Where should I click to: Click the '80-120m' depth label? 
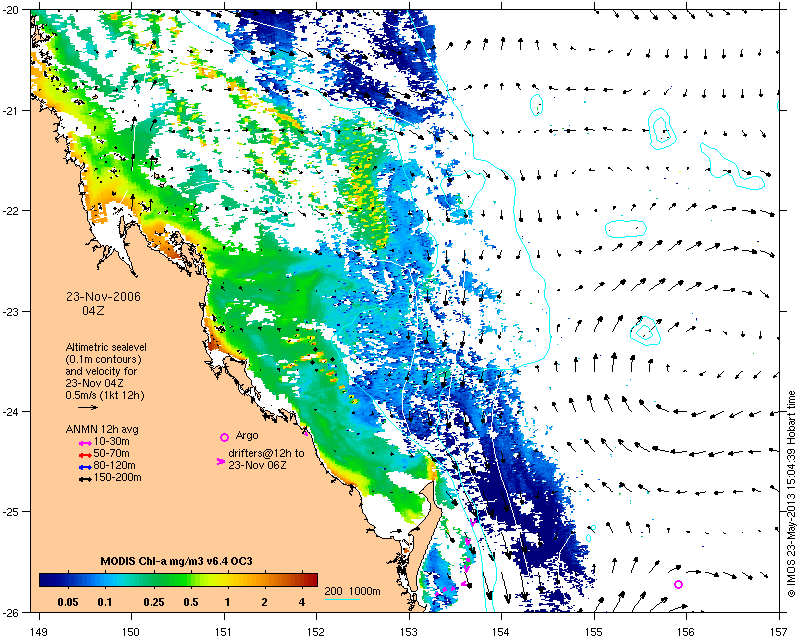pyautogui.click(x=115, y=465)
